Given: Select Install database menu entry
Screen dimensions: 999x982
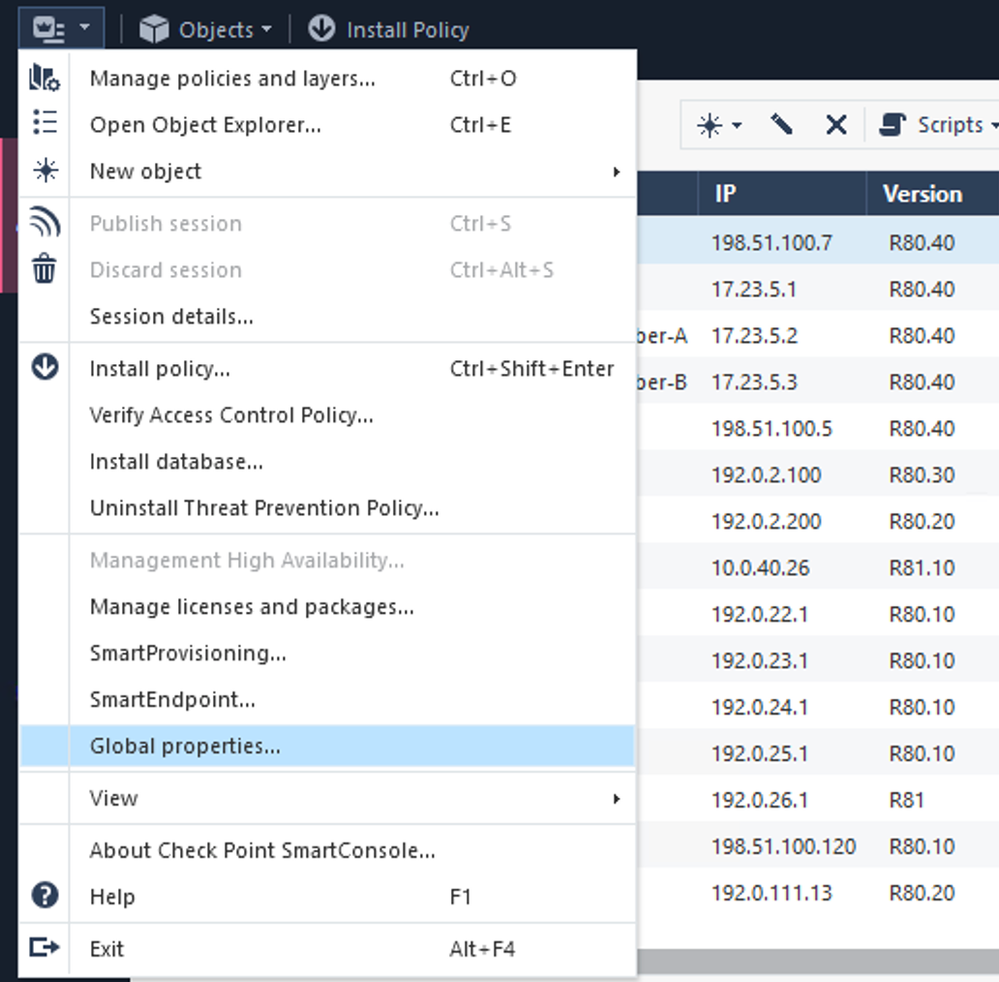Looking at the screenshot, I should pos(327,462).
